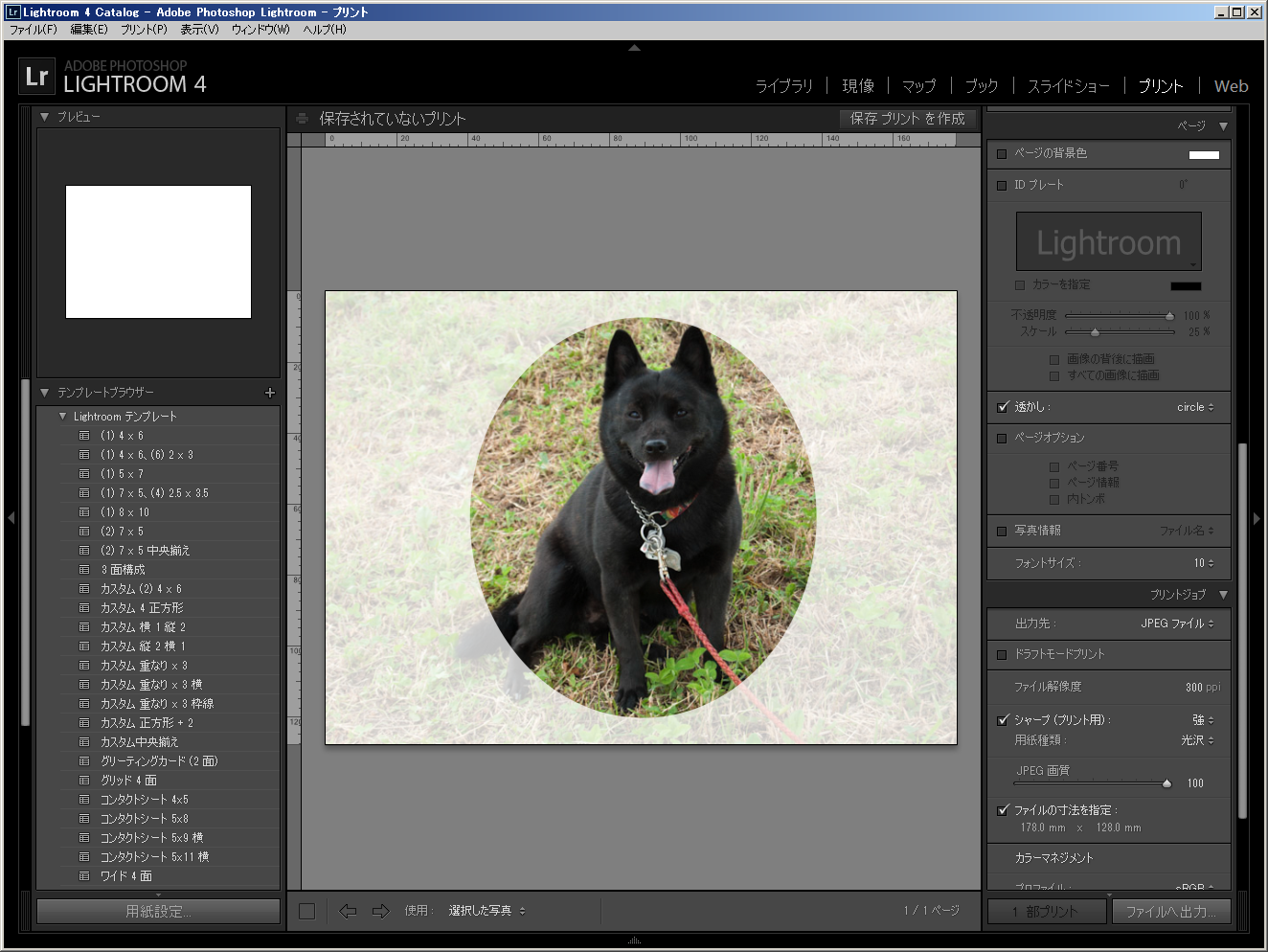Click the ファイルへ出力 button

(x=1170, y=912)
